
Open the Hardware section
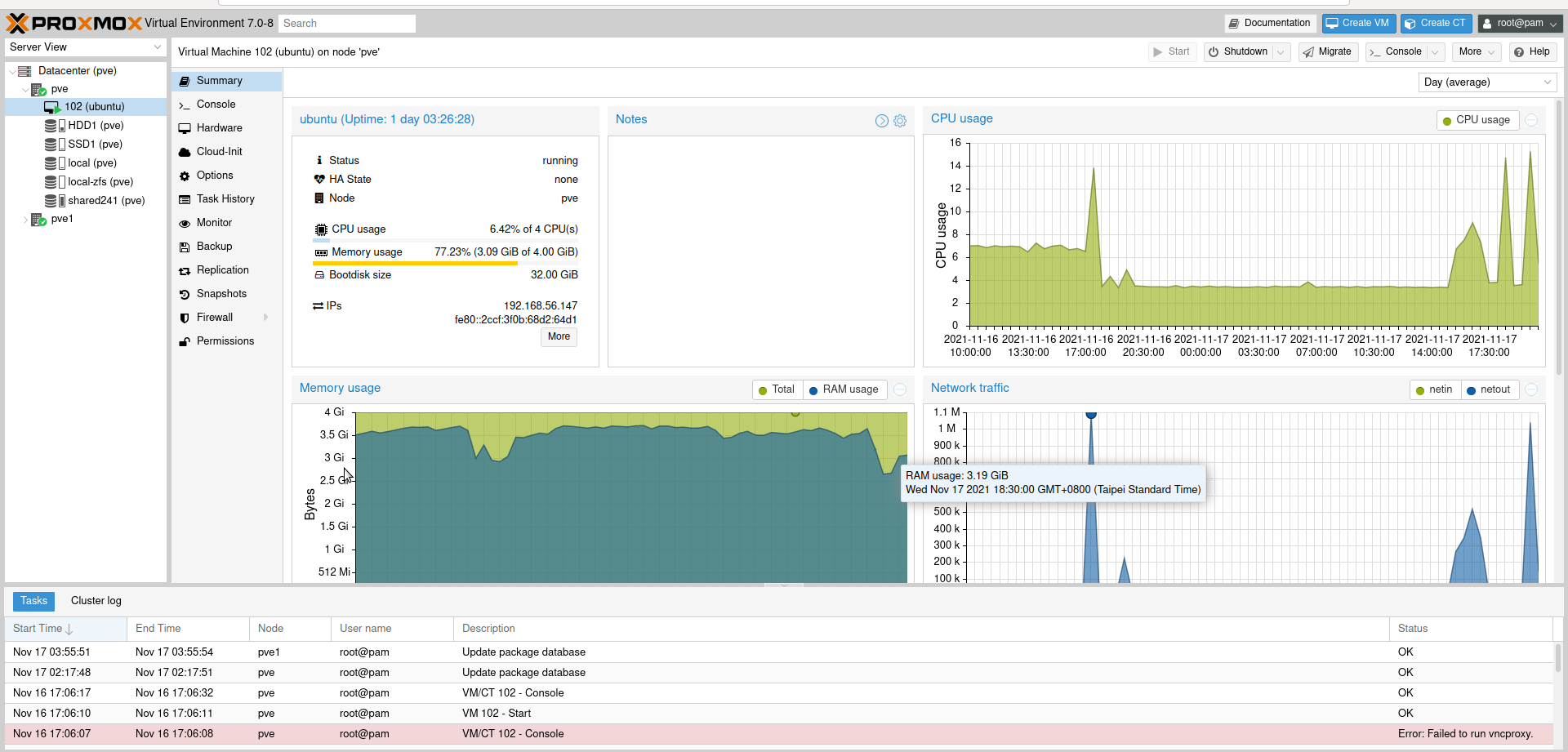(x=227, y=128)
